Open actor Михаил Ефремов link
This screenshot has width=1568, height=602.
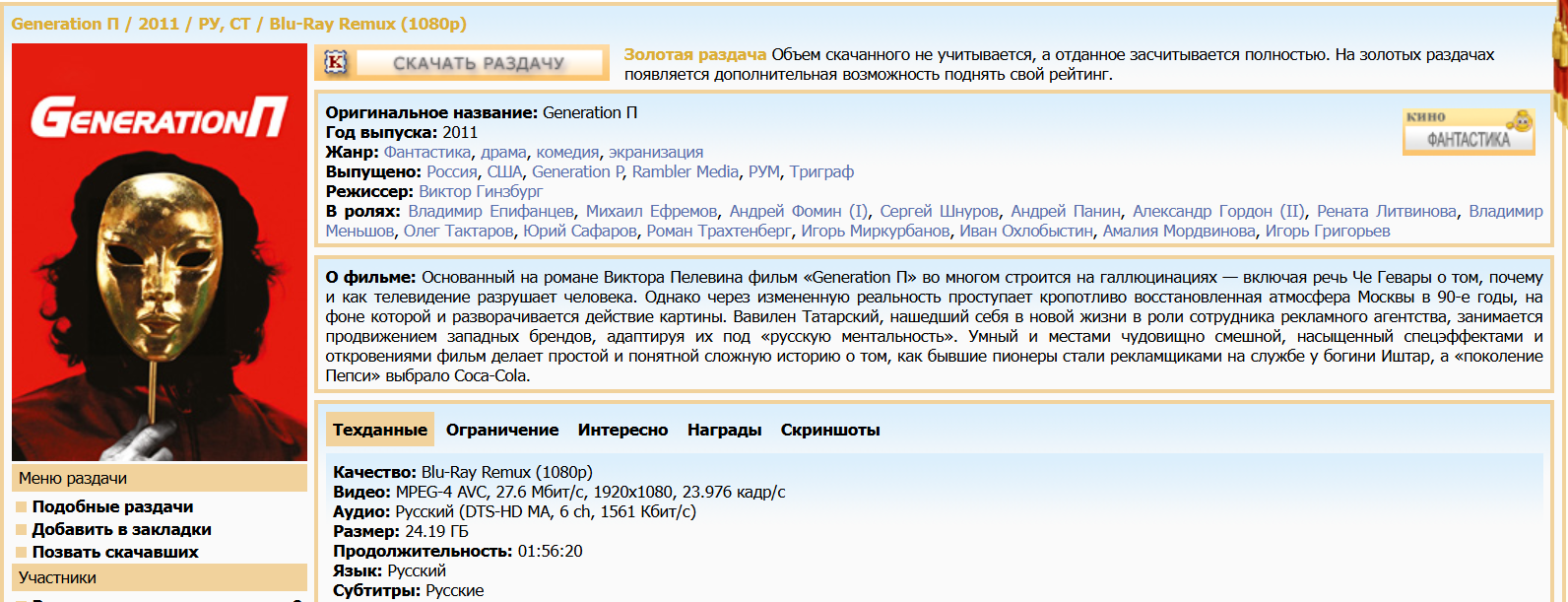651,211
